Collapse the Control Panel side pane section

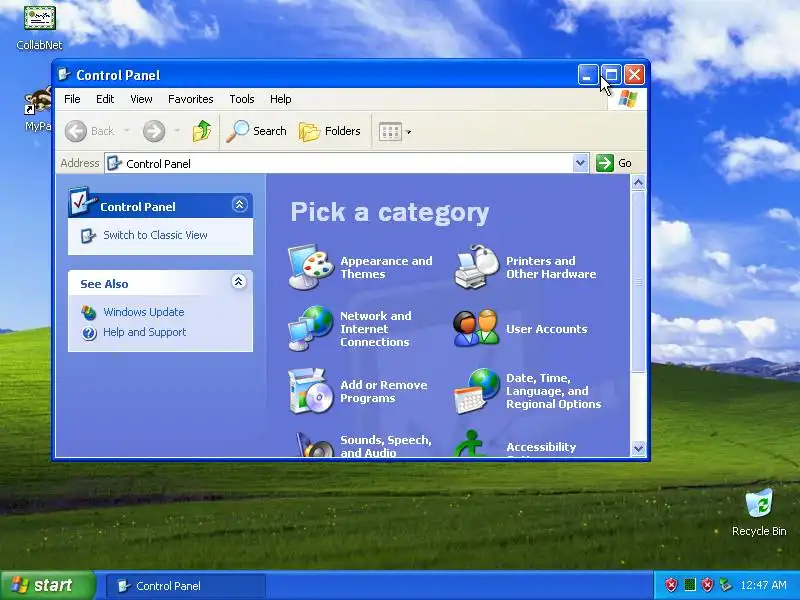pos(240,205)
